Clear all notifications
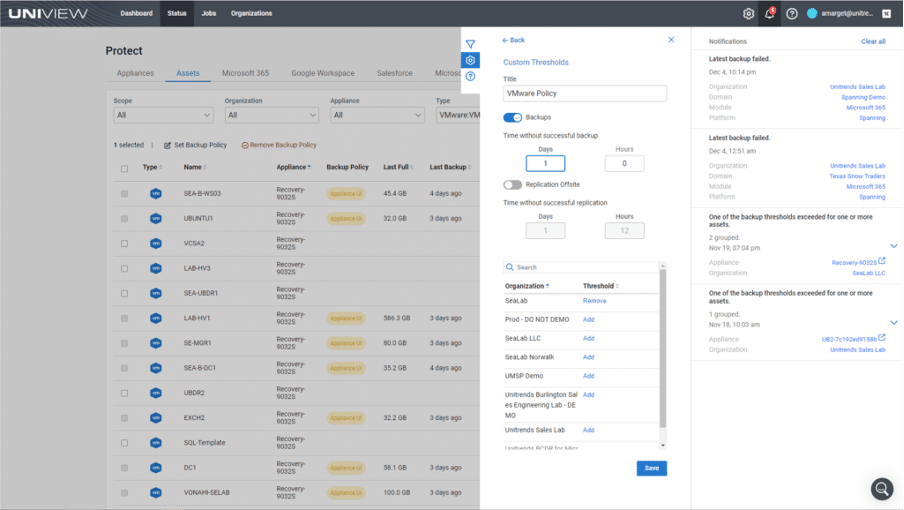Viewport: 904px width, 510px height. (x=873, y=41)
